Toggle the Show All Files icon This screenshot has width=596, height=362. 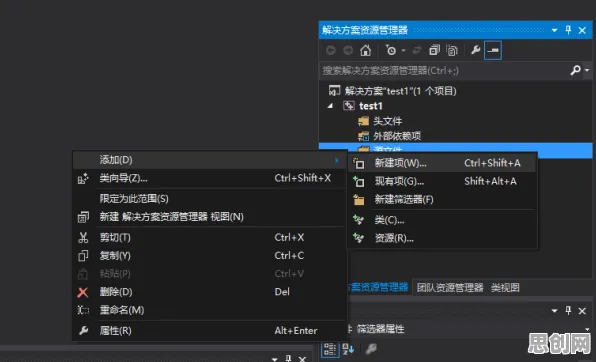click(452, 50)
